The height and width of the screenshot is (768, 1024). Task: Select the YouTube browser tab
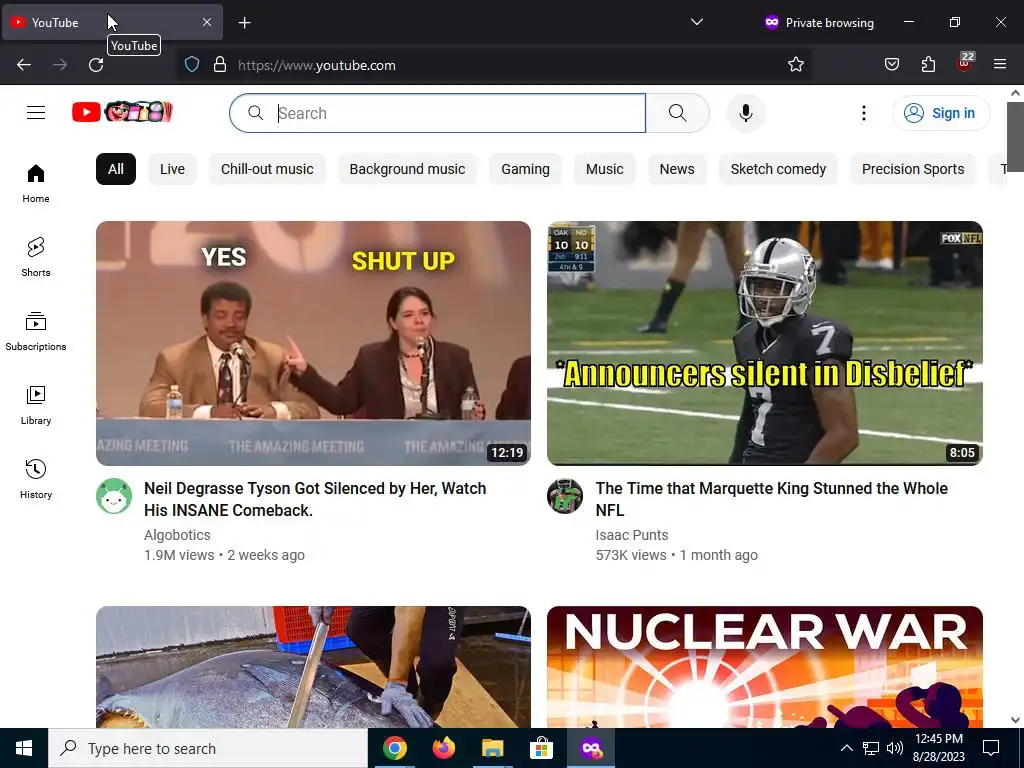(112, 22)
